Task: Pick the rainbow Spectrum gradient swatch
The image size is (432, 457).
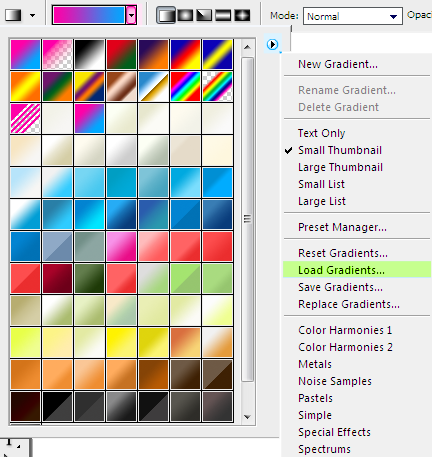Action: (x=185, y=86)
